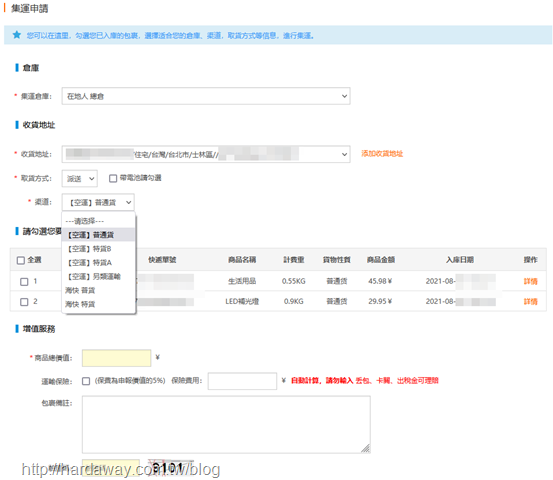
Task: Open the 收貨地址 address dropdown
Action: point(206,154)
